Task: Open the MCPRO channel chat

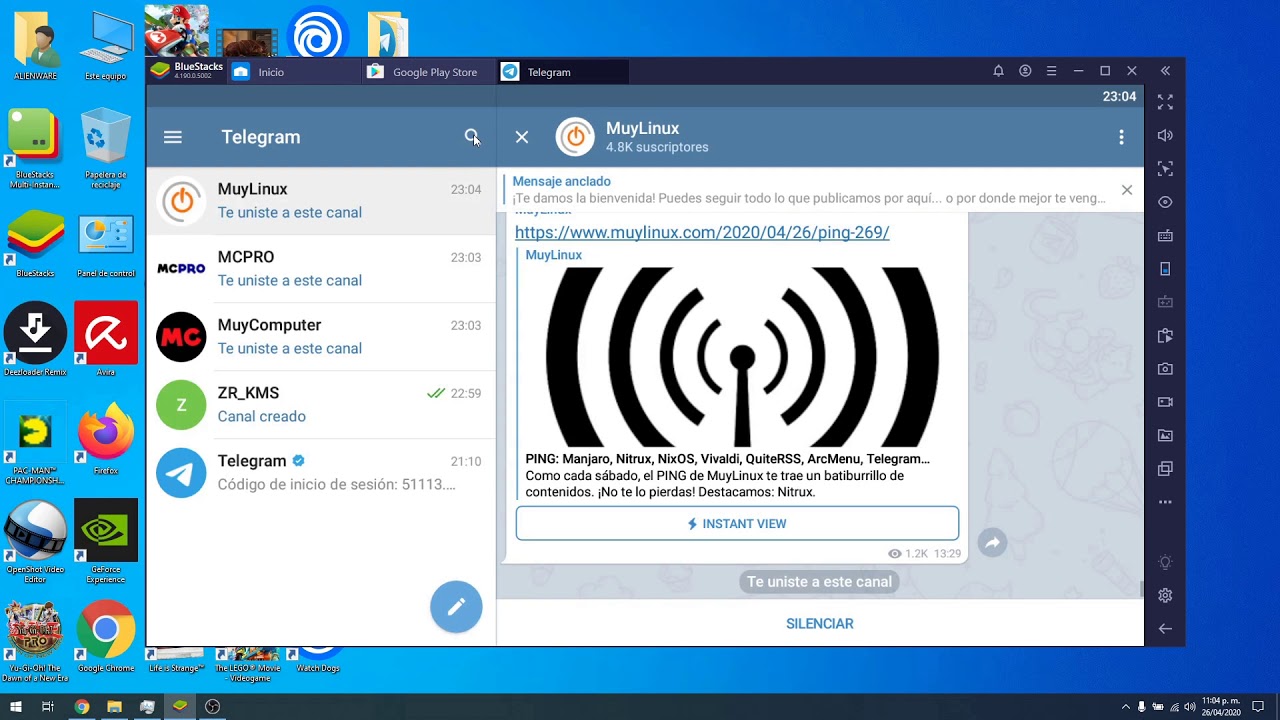Action: (321, 269)
